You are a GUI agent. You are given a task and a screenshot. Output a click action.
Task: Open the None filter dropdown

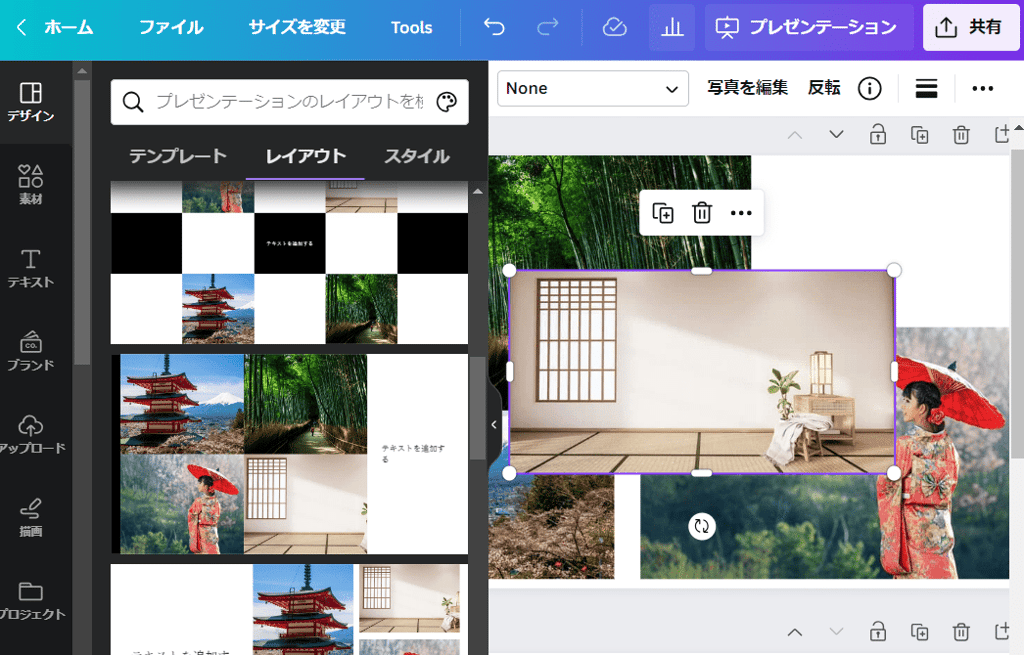tap(593, 88)
